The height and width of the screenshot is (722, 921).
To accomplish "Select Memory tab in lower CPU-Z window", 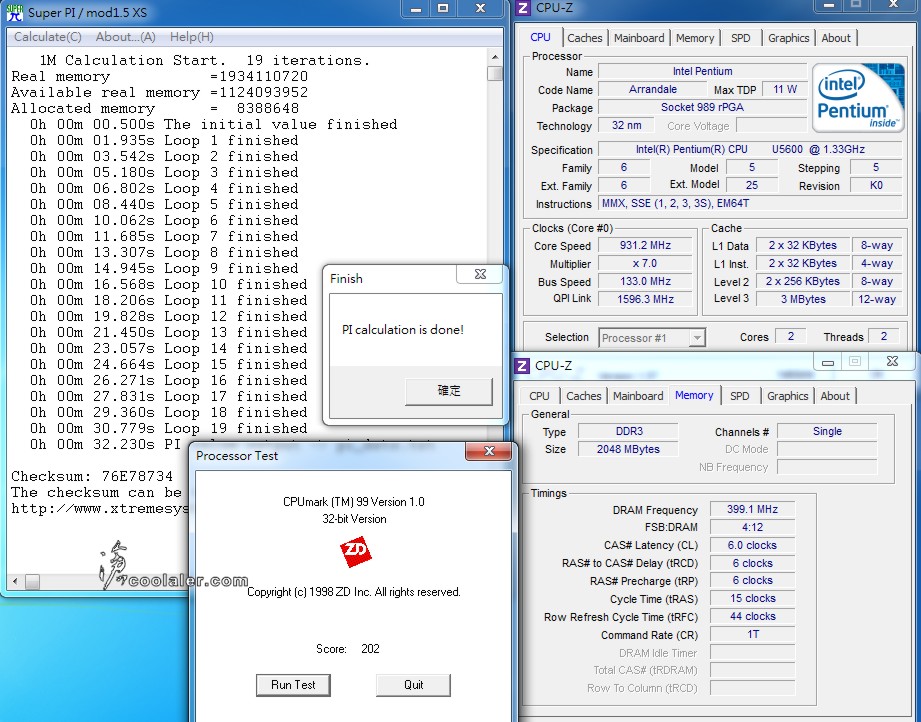I will click(x=694, y=395).
